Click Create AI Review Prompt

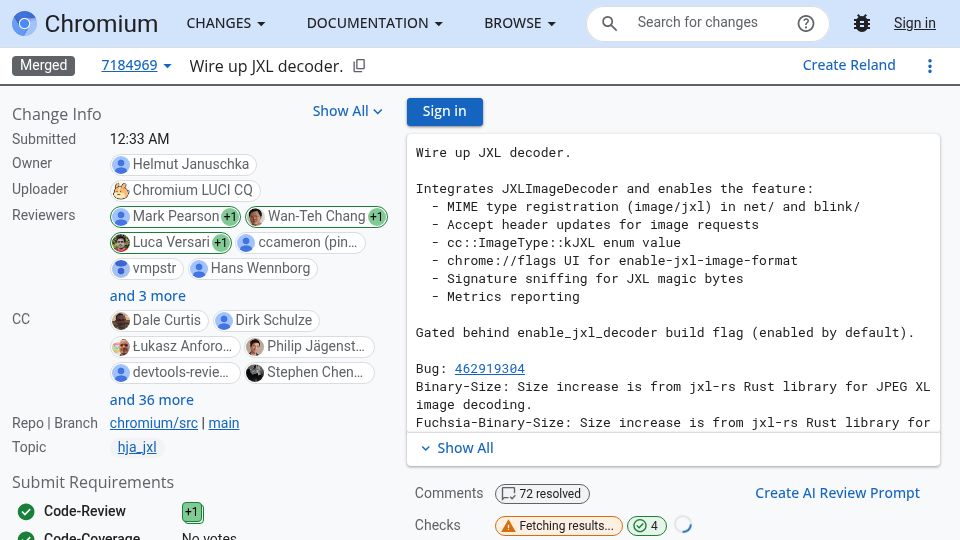pos(837,493)
